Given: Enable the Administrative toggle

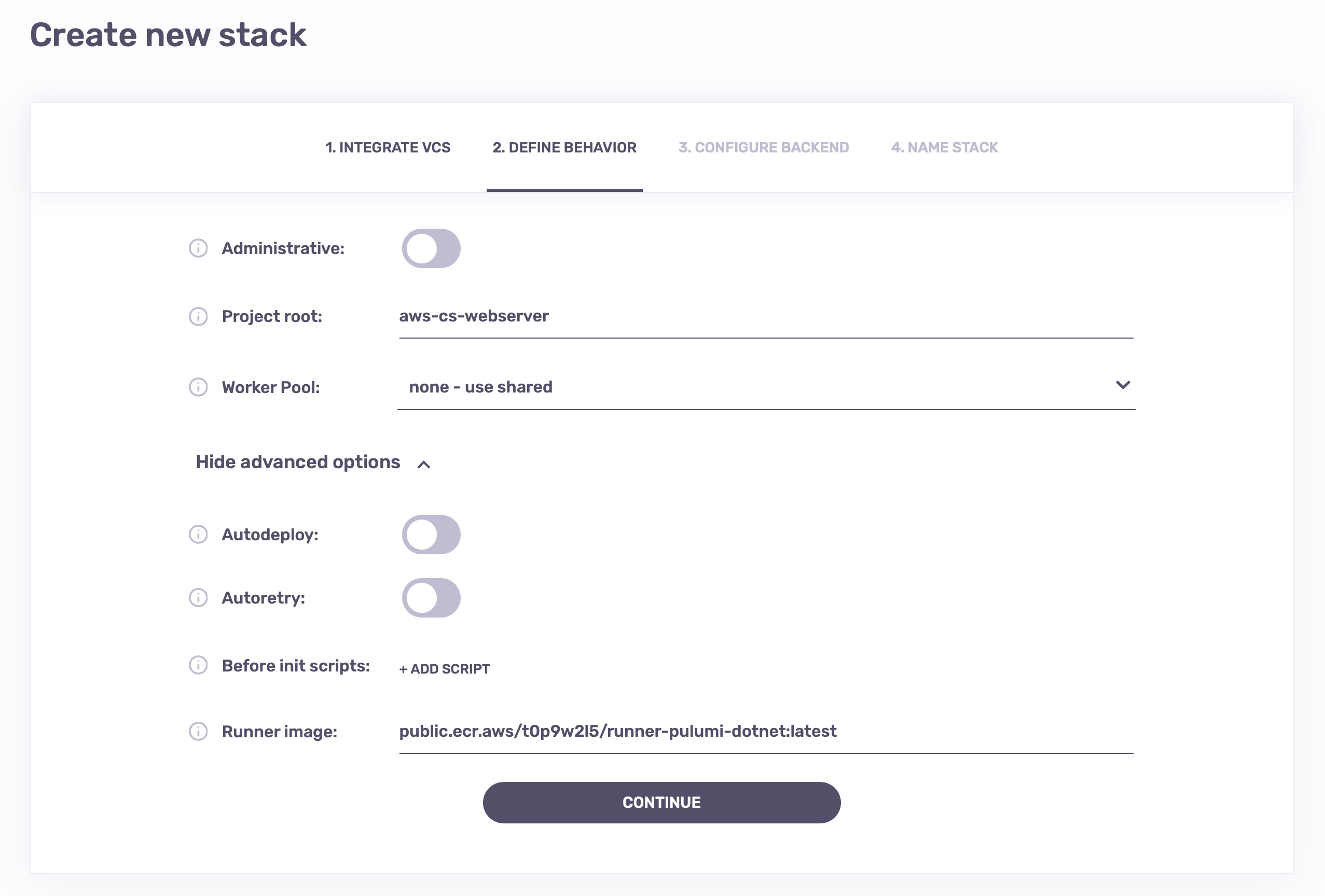Looking at the screenshot, I should (x=431, y=248).
